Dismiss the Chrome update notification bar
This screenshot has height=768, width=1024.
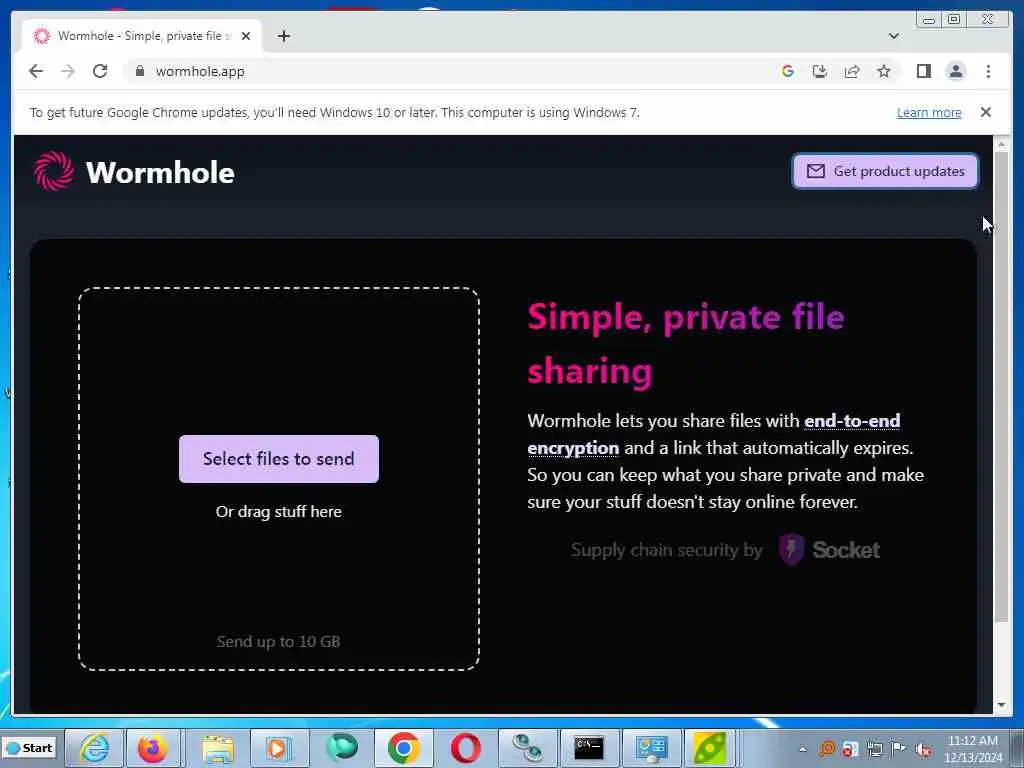click(985, 112)
